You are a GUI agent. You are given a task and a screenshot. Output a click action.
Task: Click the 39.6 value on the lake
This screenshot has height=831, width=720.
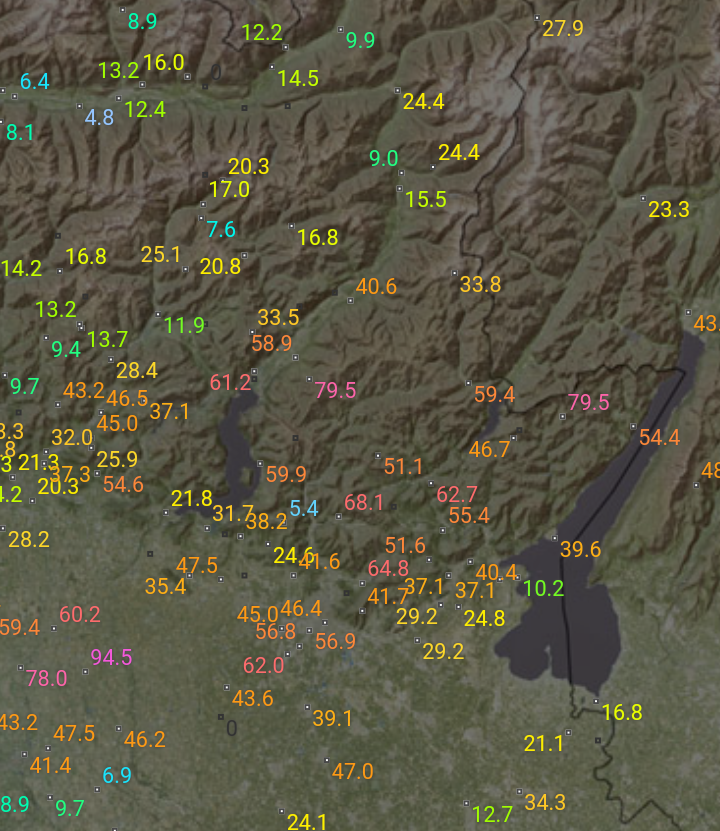(x=581, y=549)
